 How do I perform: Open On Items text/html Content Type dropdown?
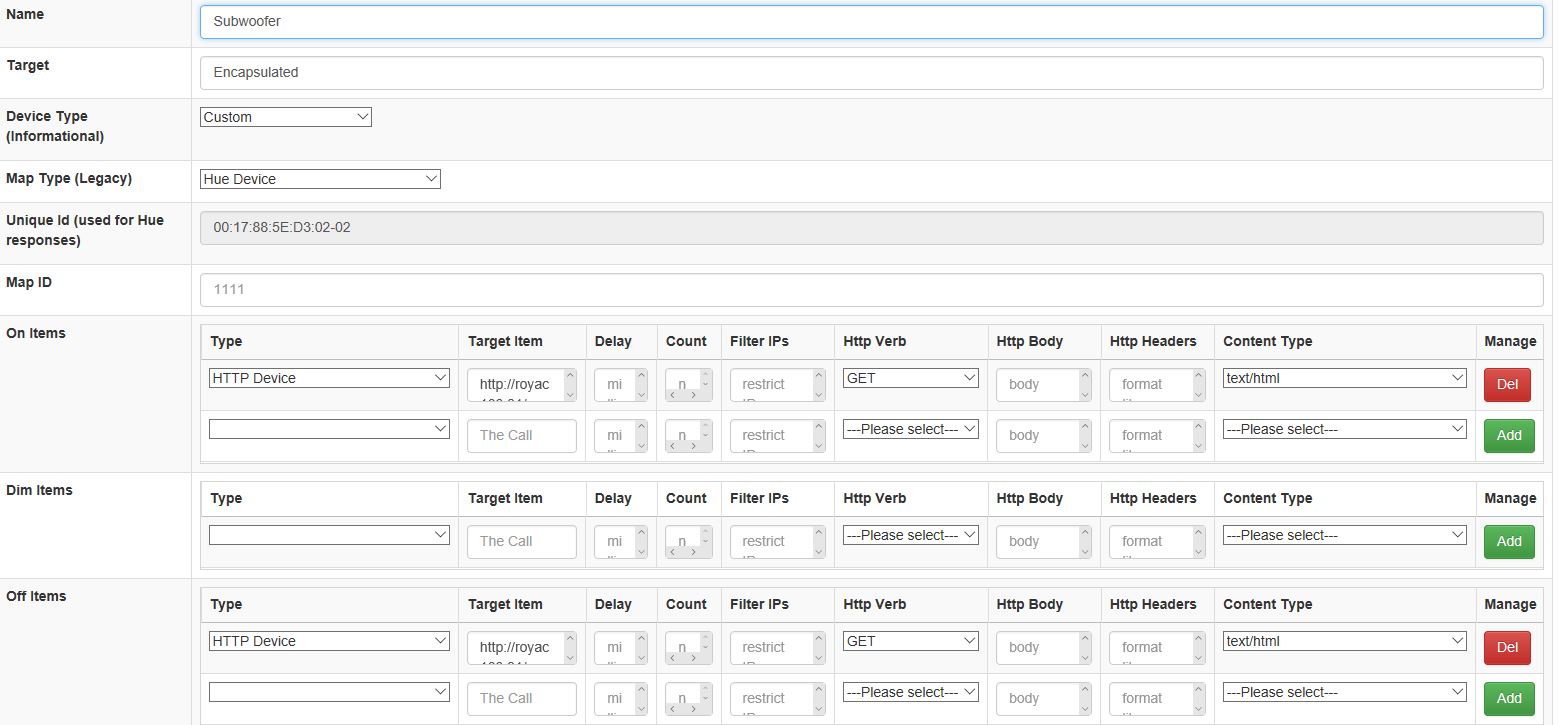(1344, 378)
